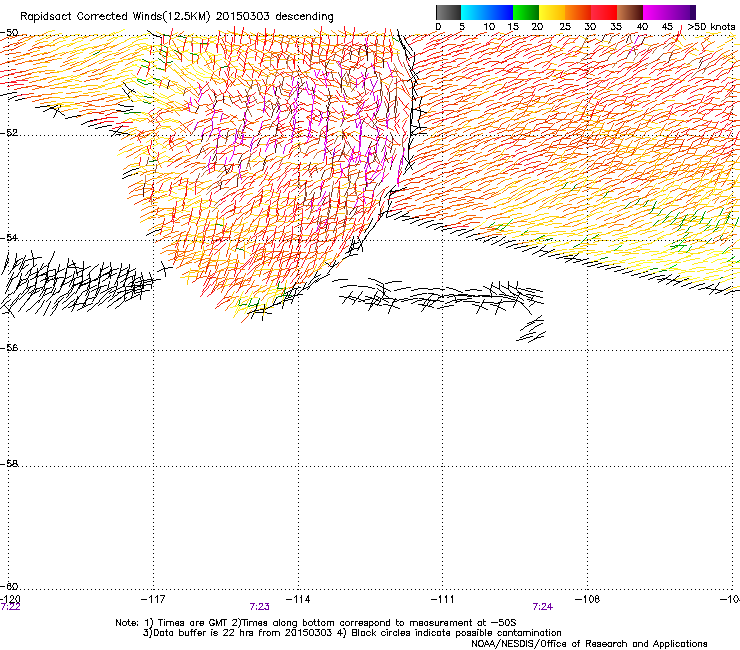Click the -56 latitude axis label
This screenshot has width=740, height=650.
[x=9, y=348]
